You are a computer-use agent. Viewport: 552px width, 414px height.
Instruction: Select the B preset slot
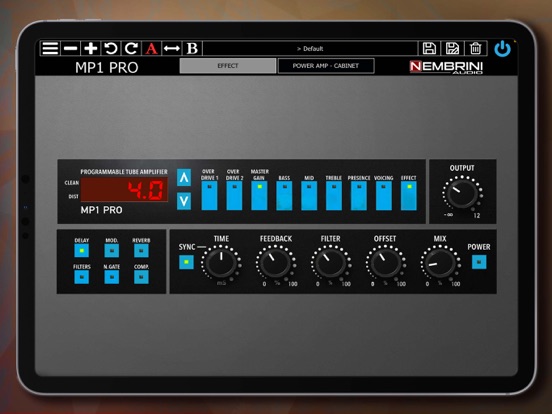[192, 48]
